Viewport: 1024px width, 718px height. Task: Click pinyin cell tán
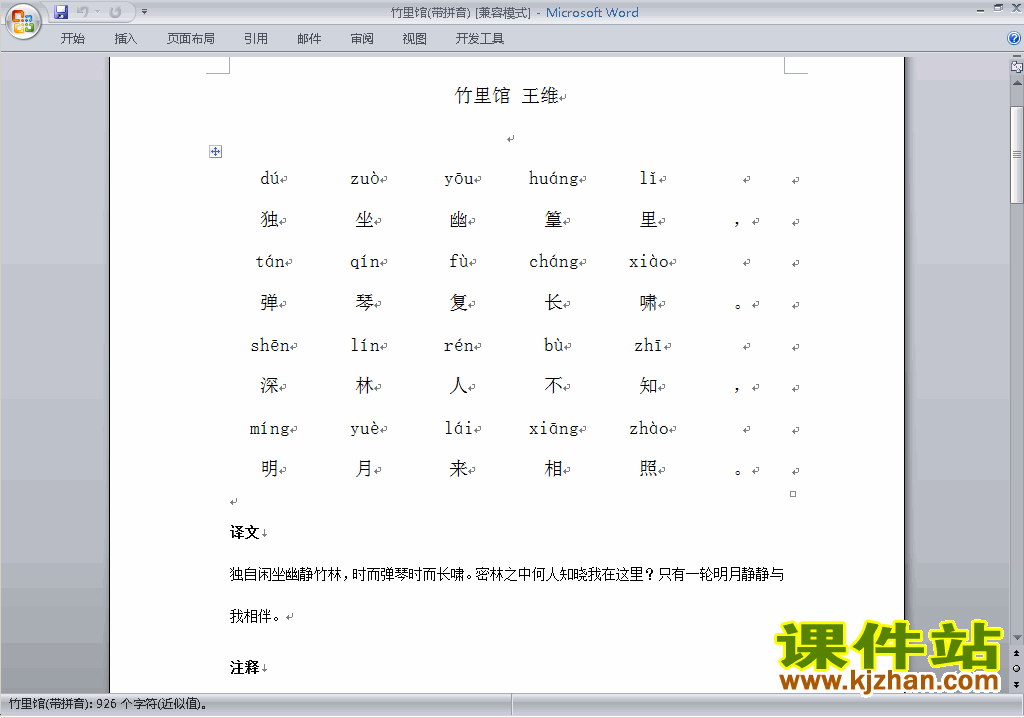point(270,261)
